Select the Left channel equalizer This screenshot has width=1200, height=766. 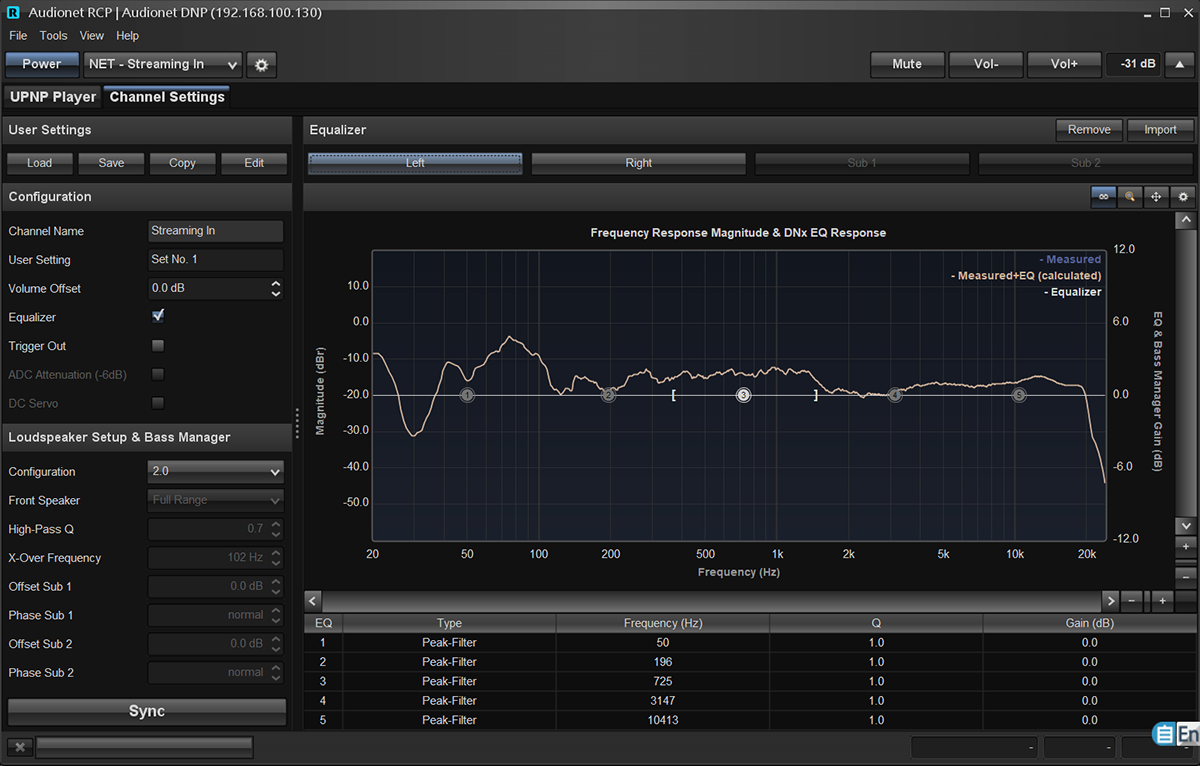click(x=415, y=163)
